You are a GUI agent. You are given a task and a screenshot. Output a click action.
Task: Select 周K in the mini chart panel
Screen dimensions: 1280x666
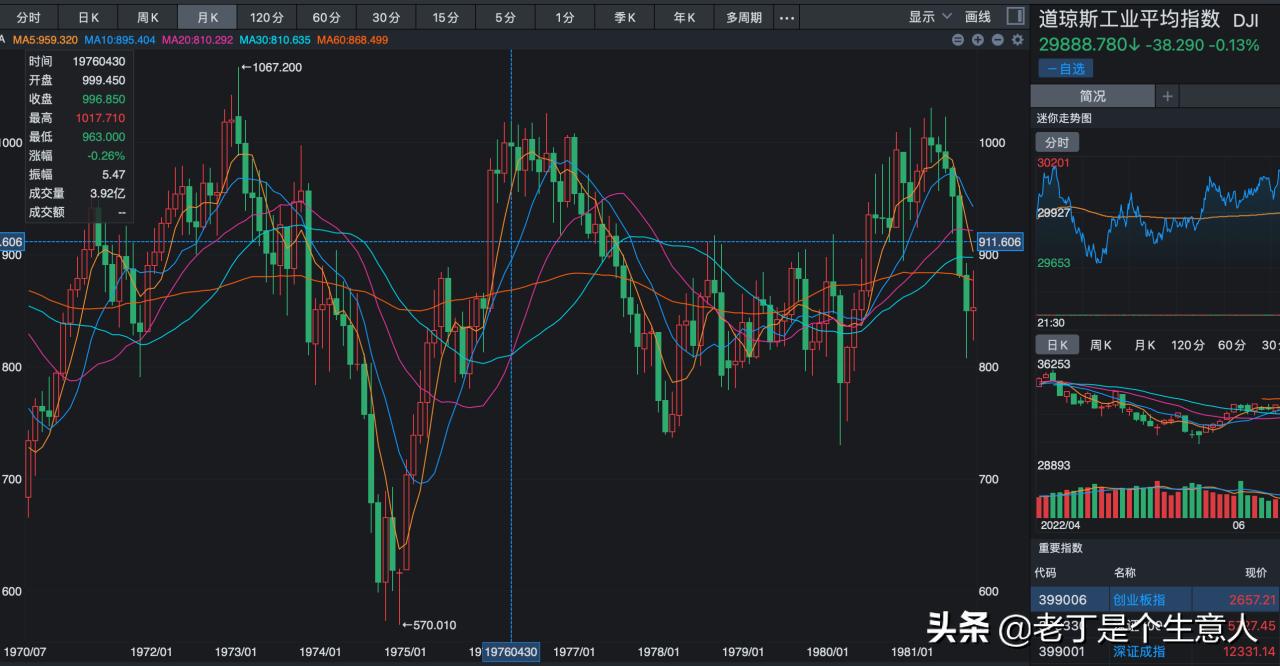pos(1100,345)
